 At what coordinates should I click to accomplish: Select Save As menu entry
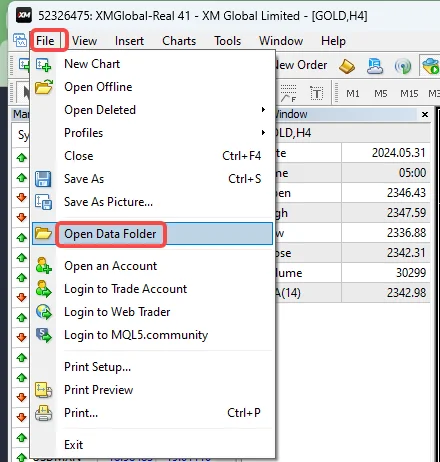click(x=152, y=179)
